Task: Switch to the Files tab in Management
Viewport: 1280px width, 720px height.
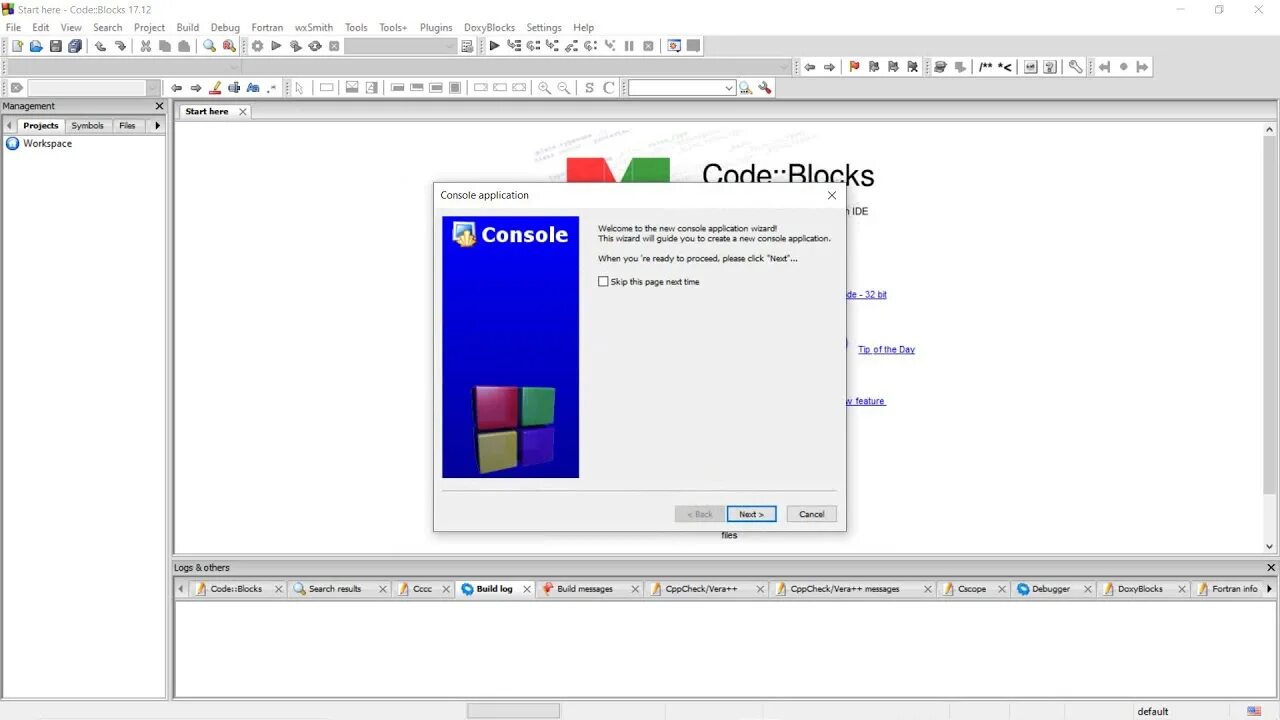Action: (x=127, y=126)
